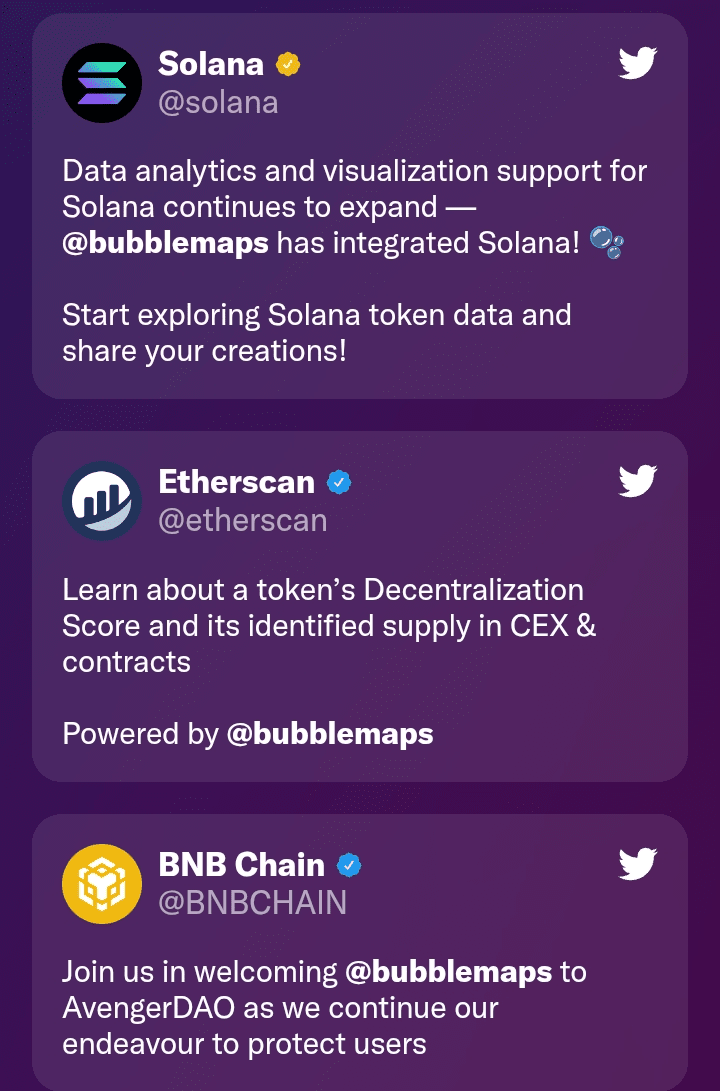Open the @BNBCHAIN handle

pos(253,902)
